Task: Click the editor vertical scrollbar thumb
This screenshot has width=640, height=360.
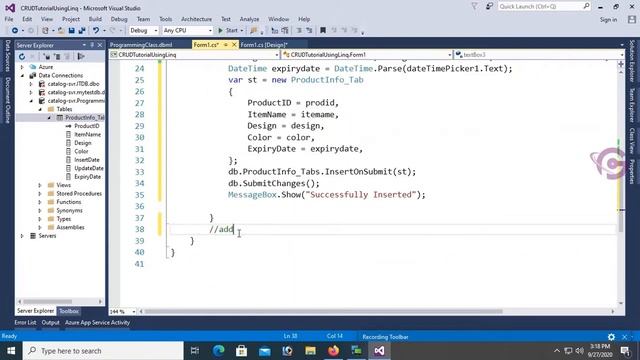Action: [621, 220]
